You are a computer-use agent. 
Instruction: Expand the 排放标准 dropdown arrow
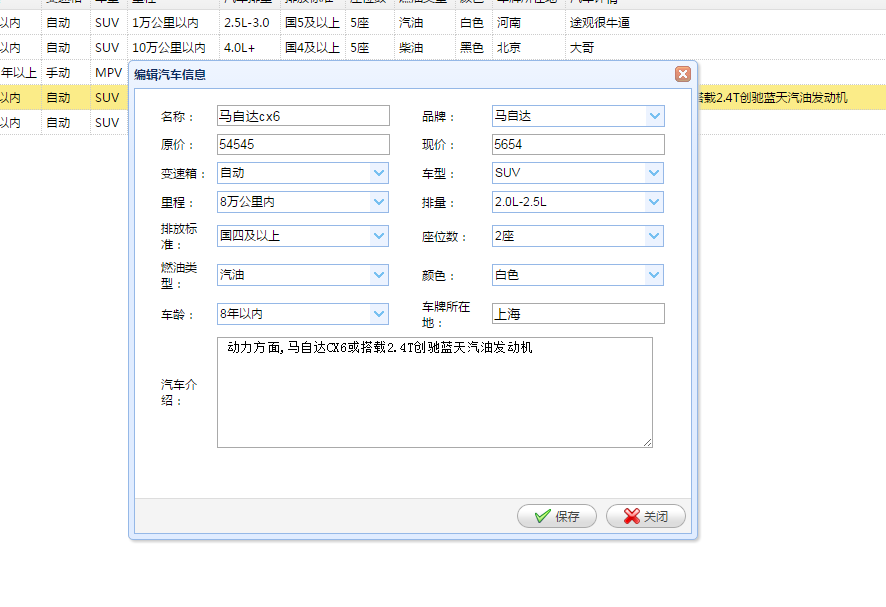click(379, 236)
